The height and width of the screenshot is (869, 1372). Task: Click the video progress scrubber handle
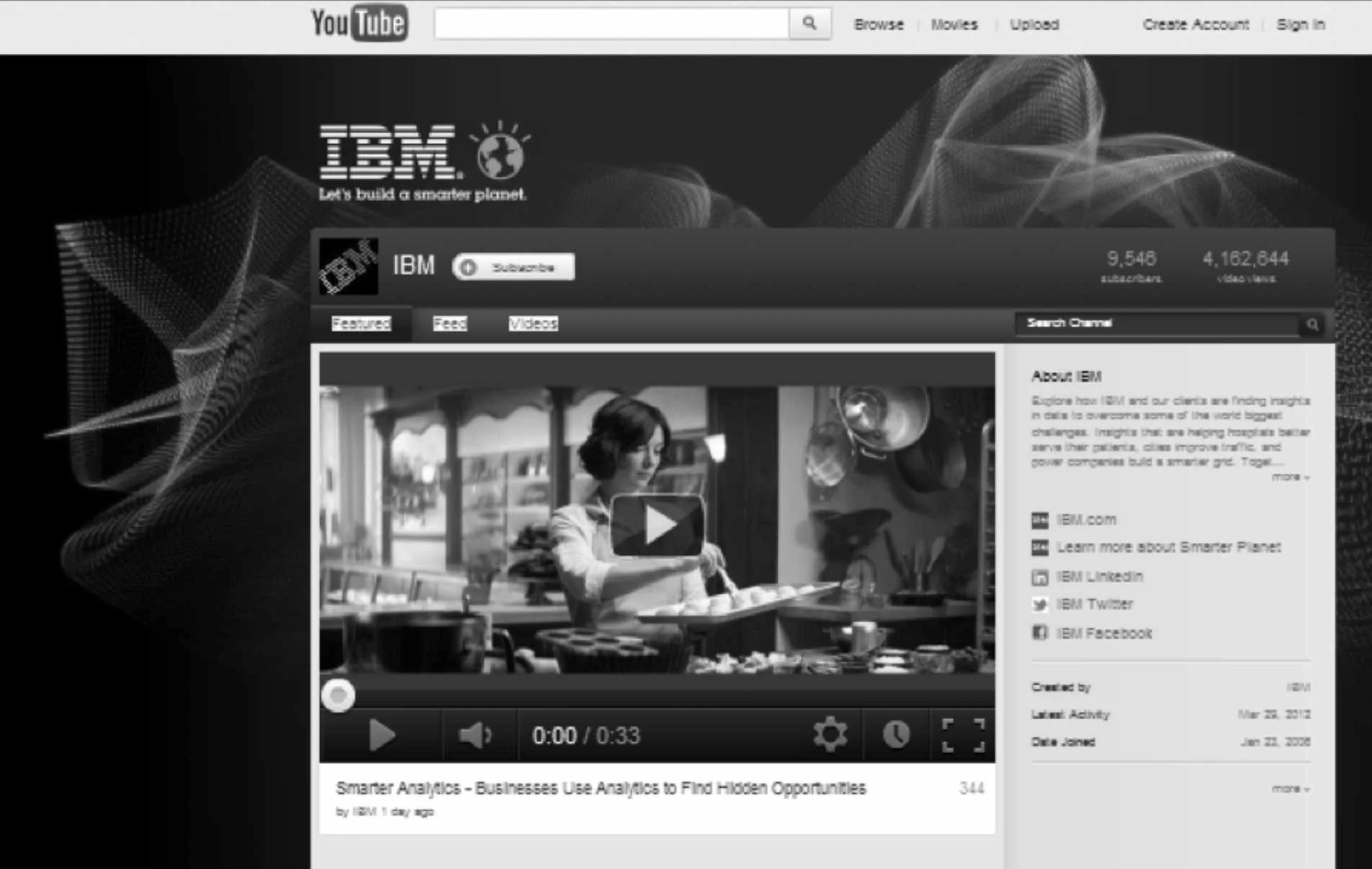[x=338, y=695]
